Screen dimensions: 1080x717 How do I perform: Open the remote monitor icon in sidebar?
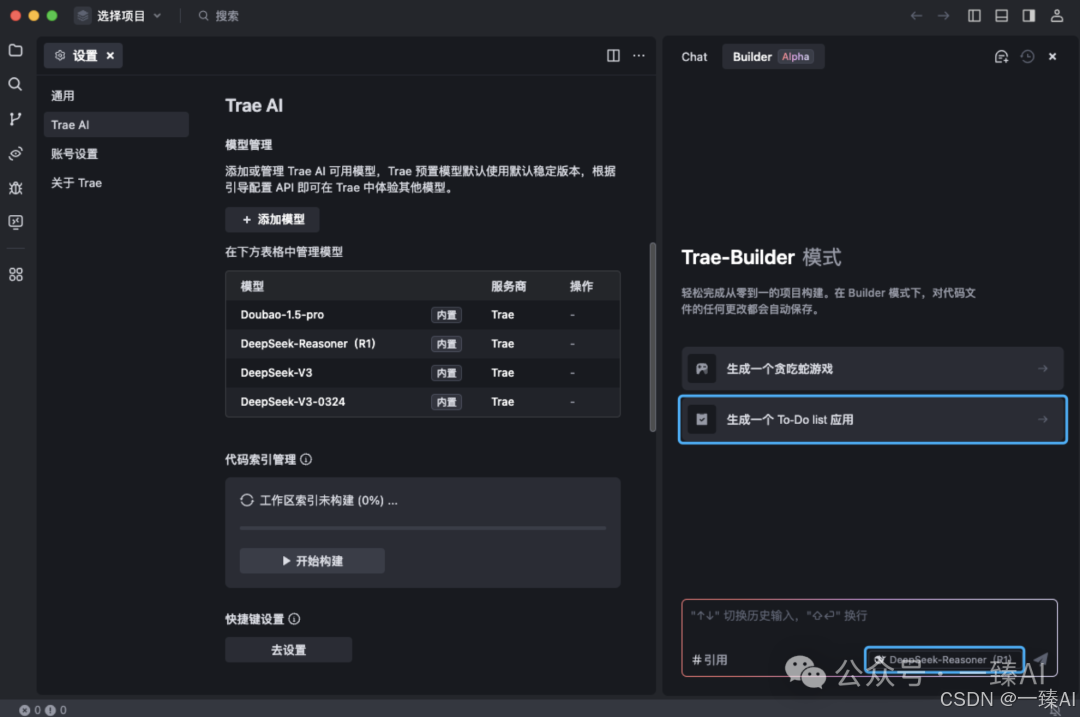point(15,222)
